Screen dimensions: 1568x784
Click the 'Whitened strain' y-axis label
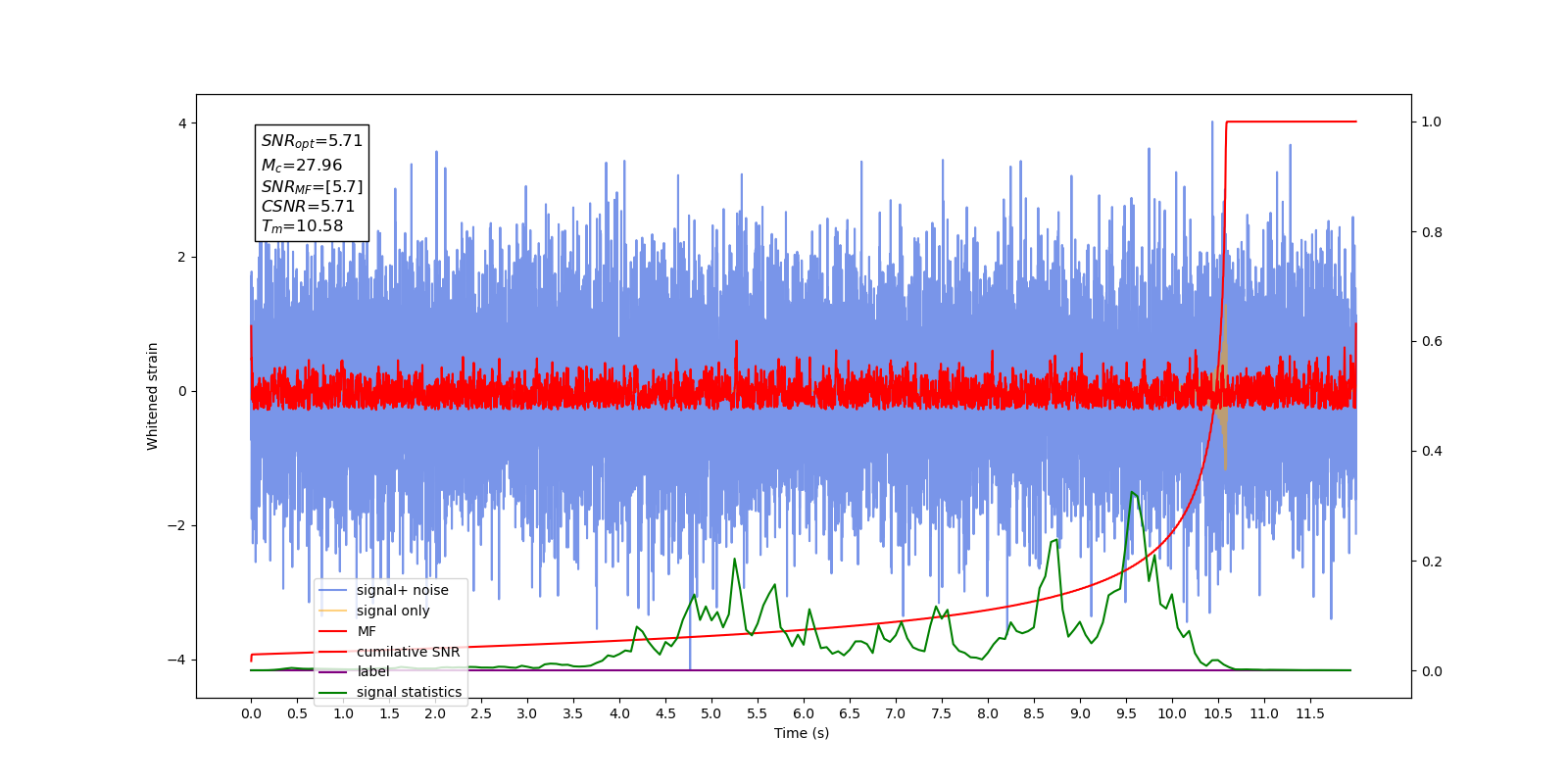coord(153,396)
